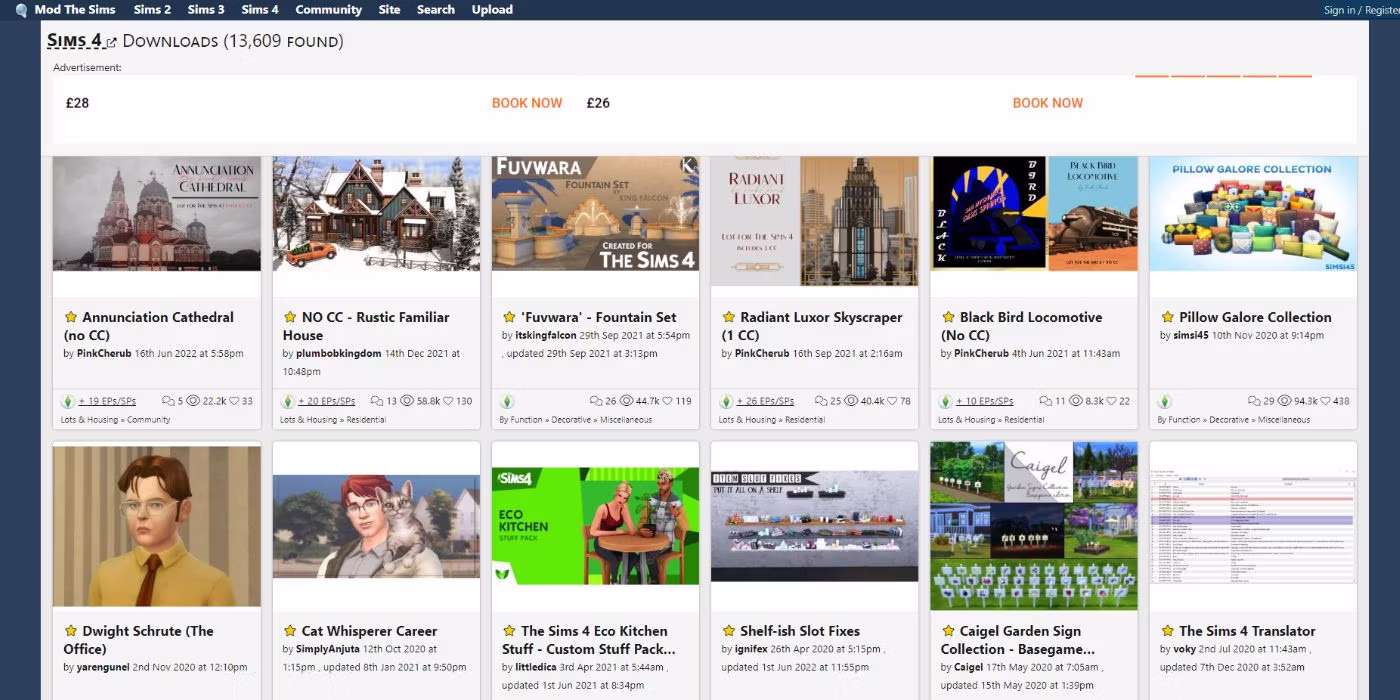Open author simsi45's profile

(1190, 335)
